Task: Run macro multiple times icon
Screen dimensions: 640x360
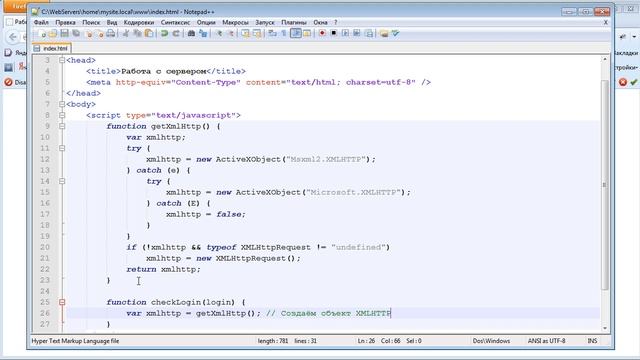Action: pos(357,33)
